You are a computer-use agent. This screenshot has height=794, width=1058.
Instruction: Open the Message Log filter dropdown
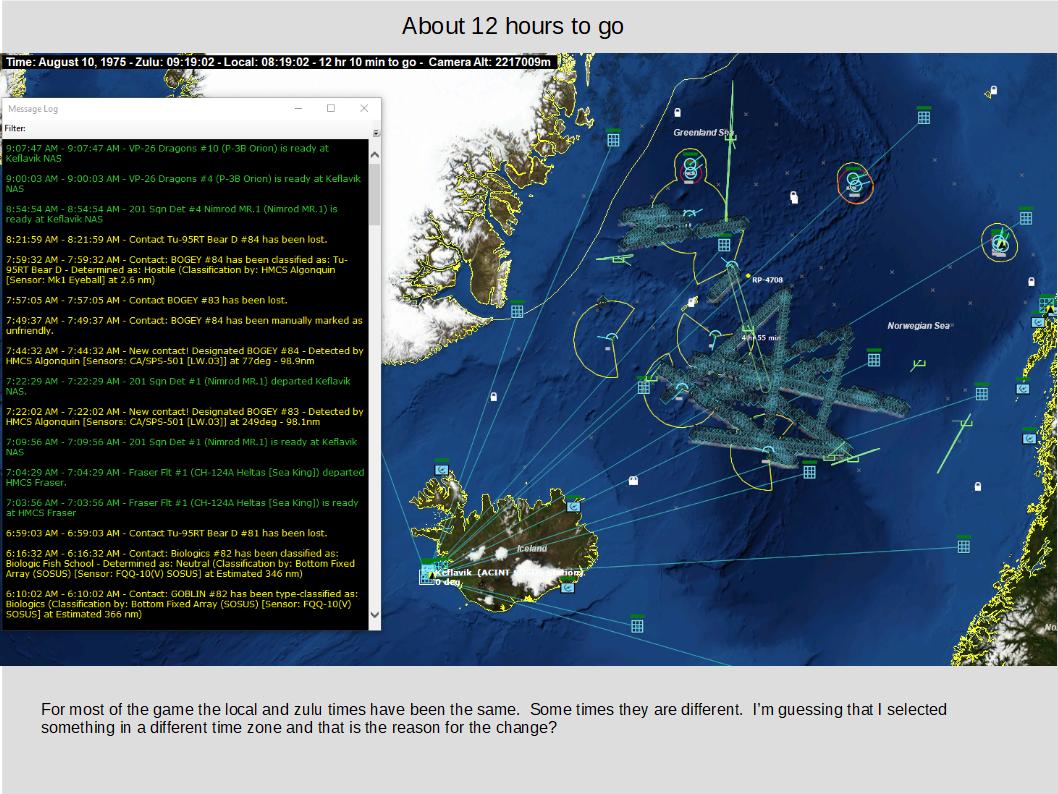[x=376, y=133]
